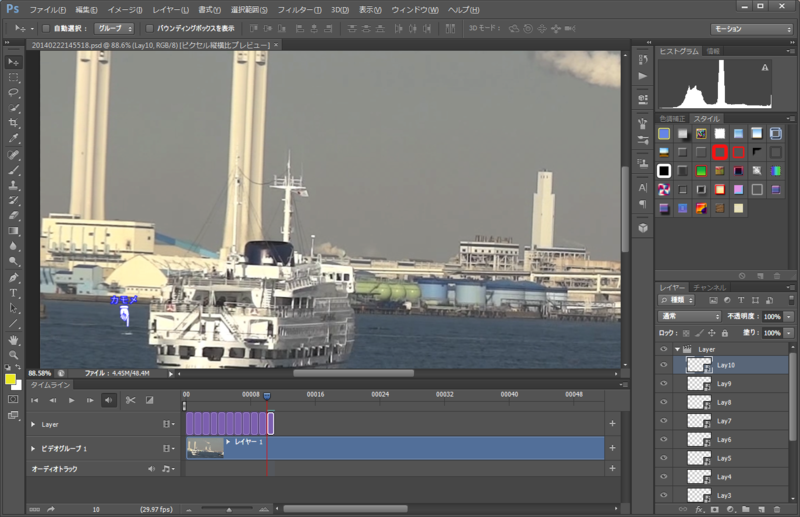The width and height of the screenshot is (800, 517).
Task: Click the foreground yellow color swatch
Action: point(10,379)
